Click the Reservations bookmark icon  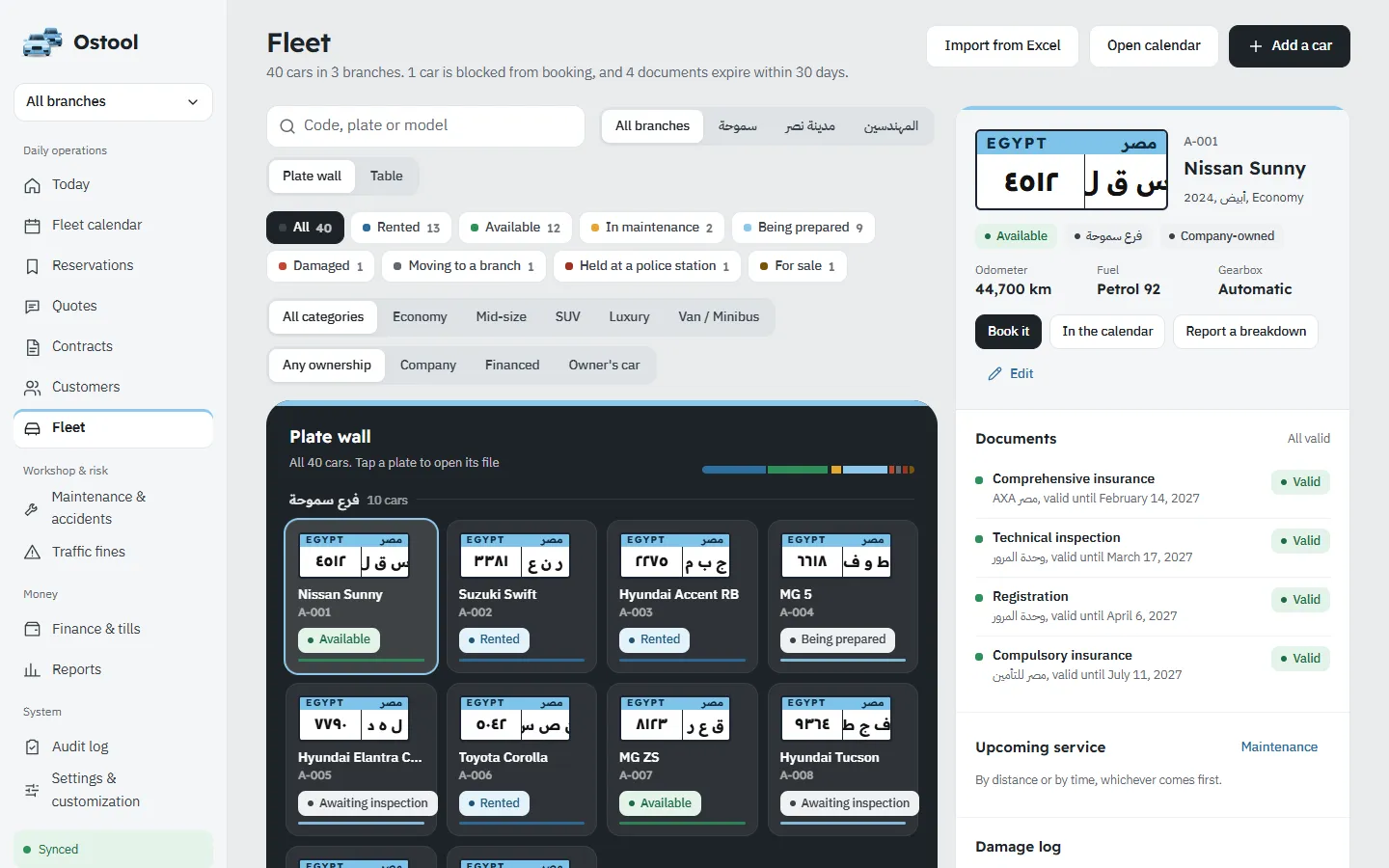(33, 266)
